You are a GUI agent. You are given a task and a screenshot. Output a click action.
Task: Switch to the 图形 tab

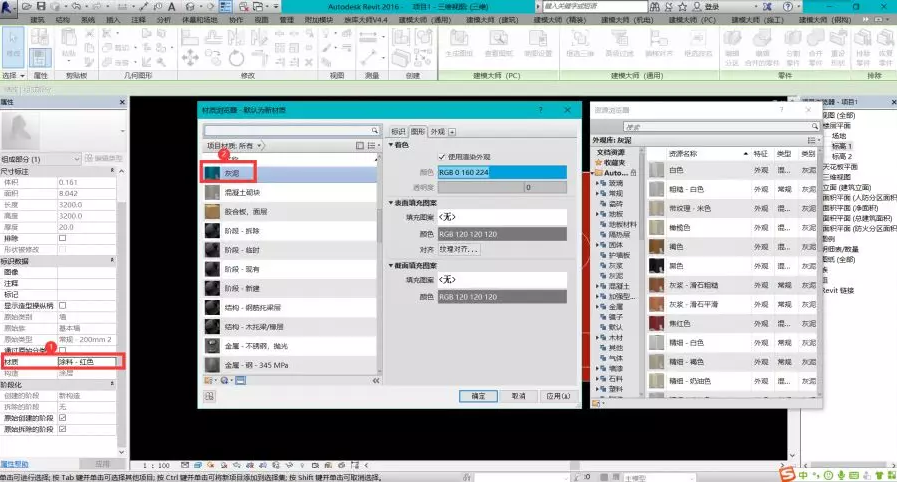(418, 132)
